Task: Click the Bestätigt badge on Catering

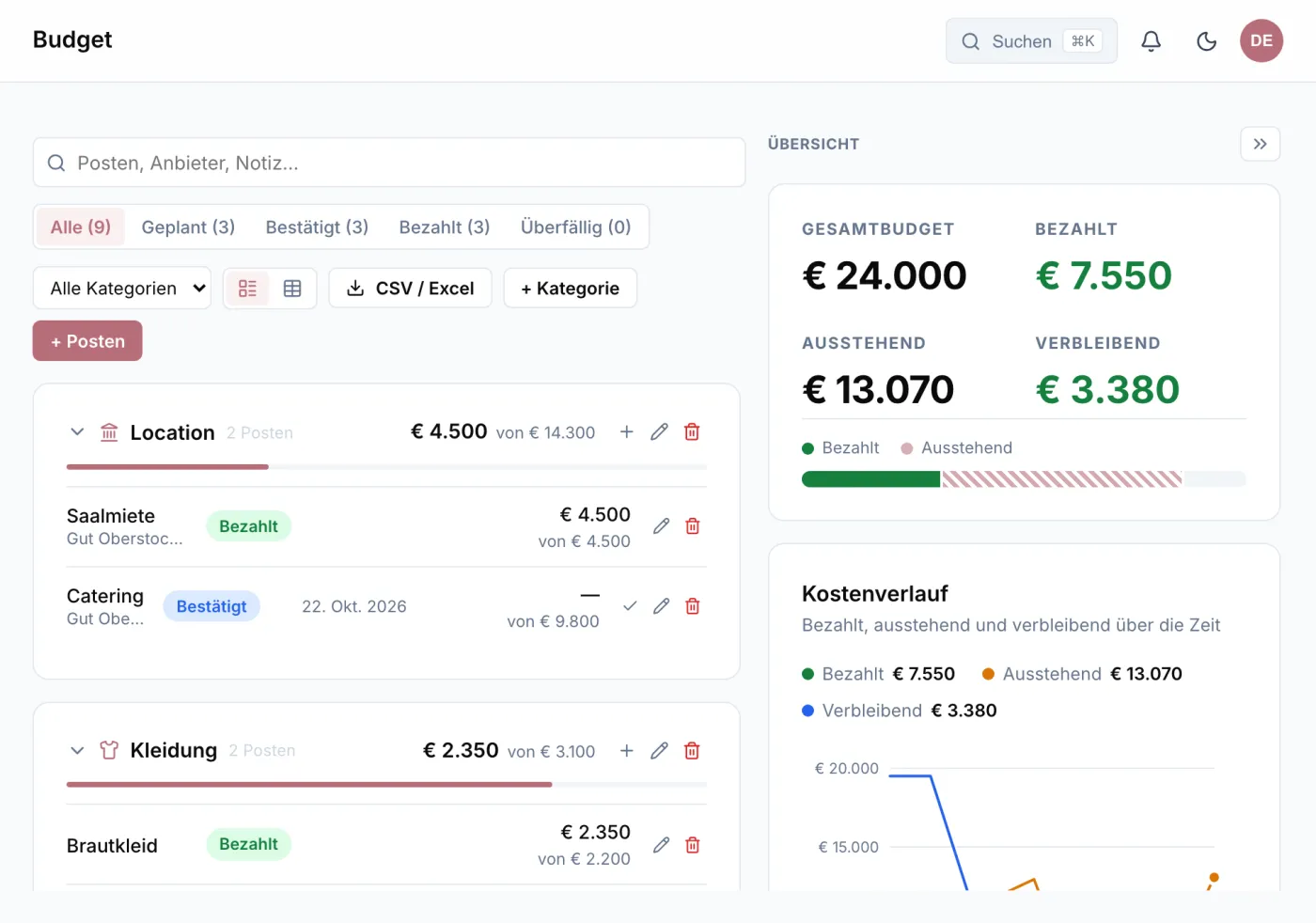Action: click(211, 606)
